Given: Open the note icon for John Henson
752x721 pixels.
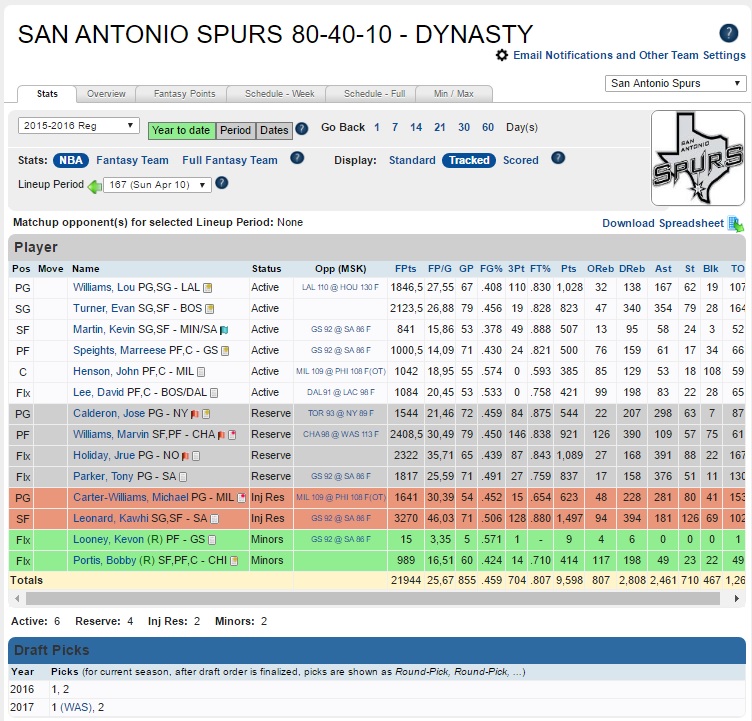Looking at the screenshot, I should (201, 372).
